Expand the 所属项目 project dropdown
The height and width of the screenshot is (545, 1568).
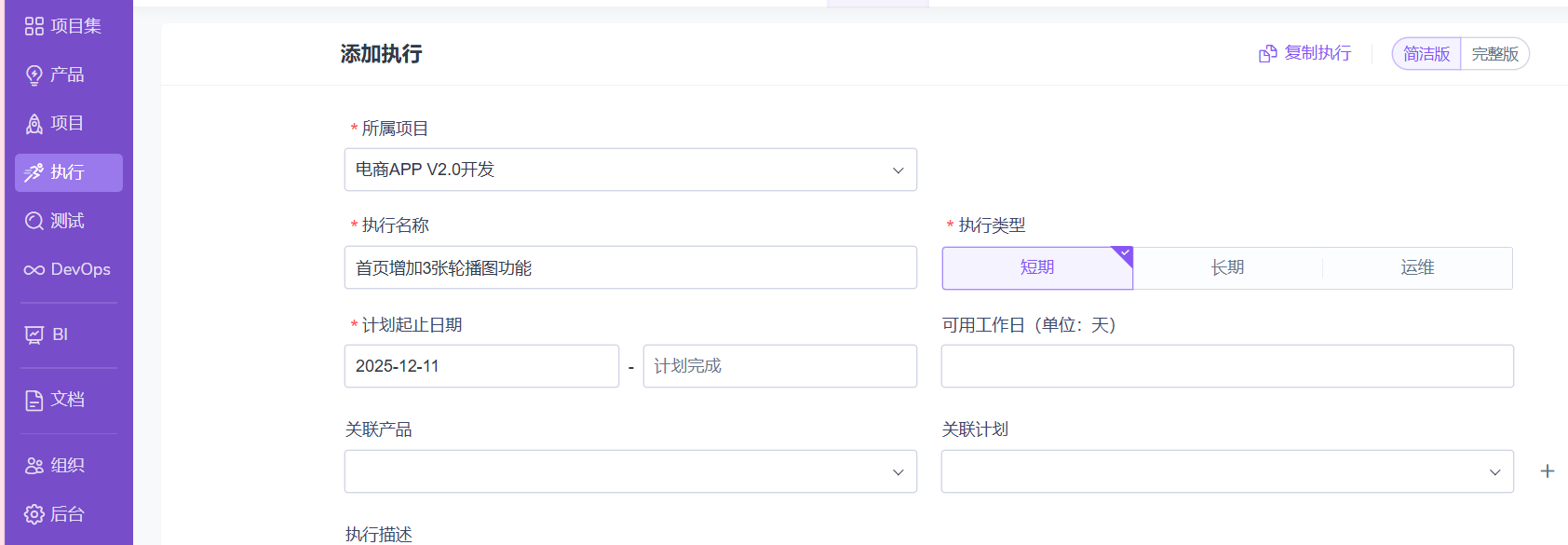coord(630,170)
